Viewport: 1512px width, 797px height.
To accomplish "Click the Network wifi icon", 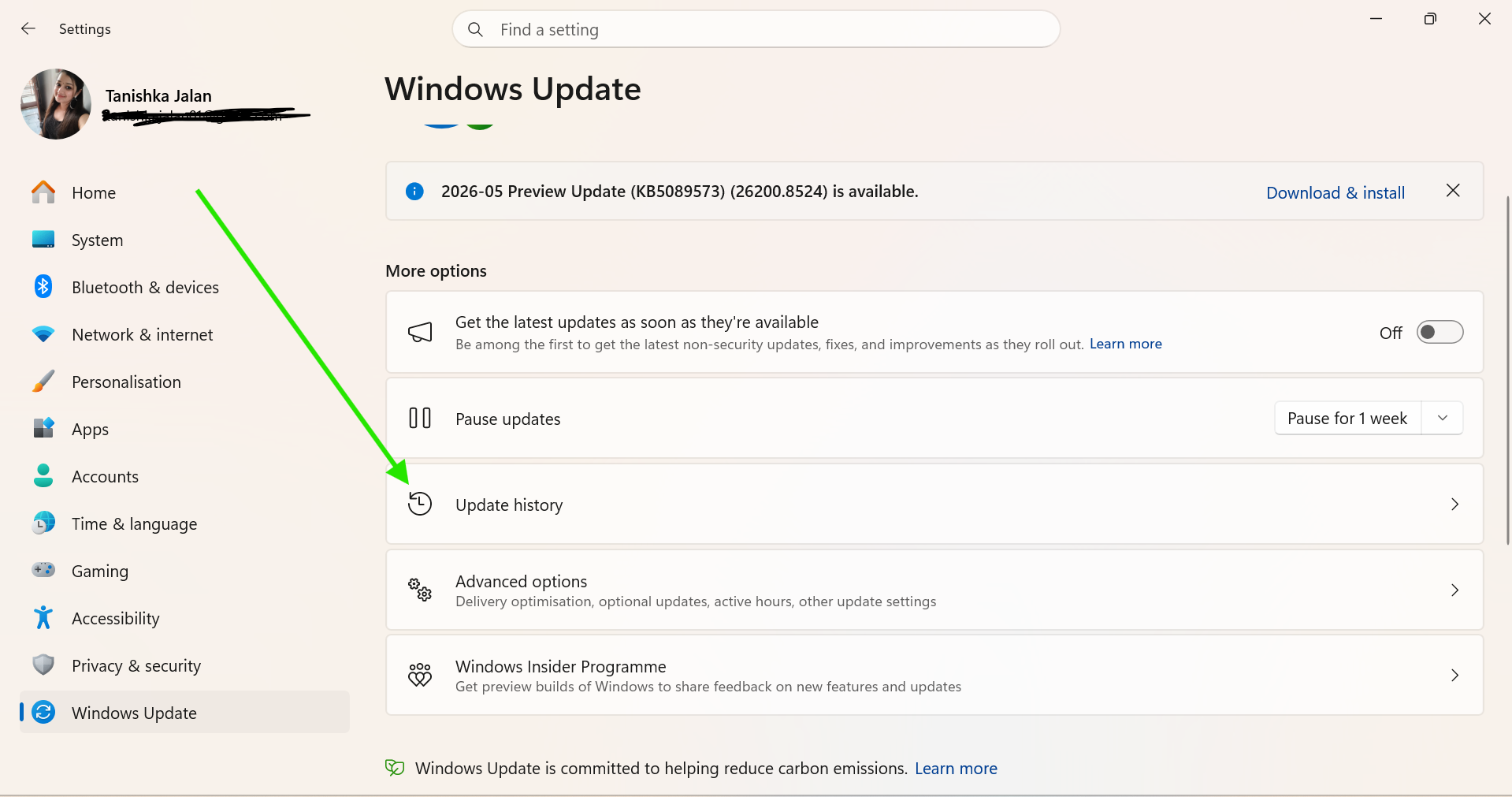I will click(x=43, y=334).
